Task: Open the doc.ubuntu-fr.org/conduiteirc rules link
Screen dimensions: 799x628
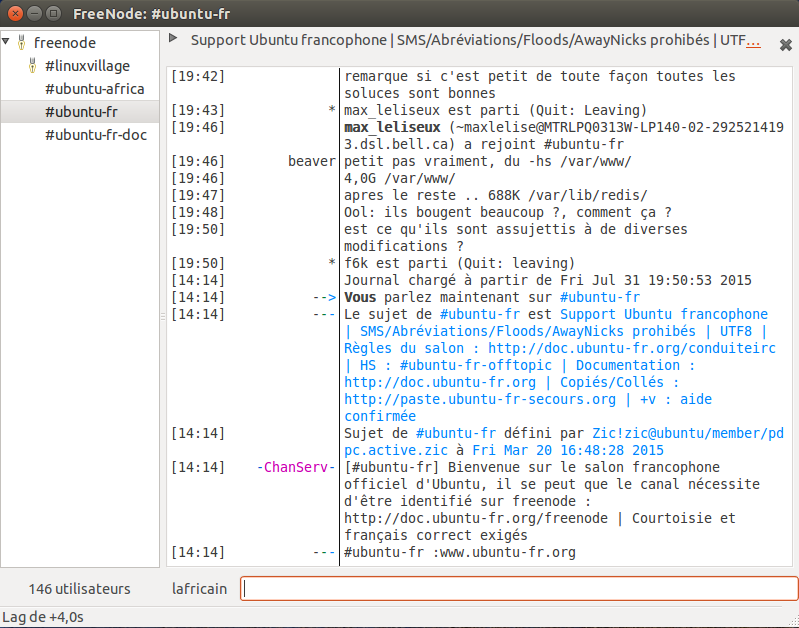Action: [x=632, y=348]
